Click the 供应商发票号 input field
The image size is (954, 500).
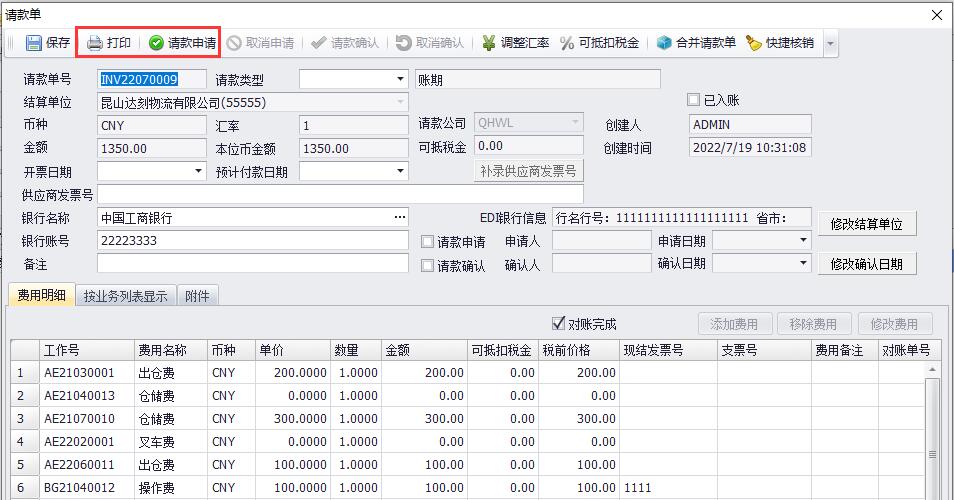(x=340, y=194)
